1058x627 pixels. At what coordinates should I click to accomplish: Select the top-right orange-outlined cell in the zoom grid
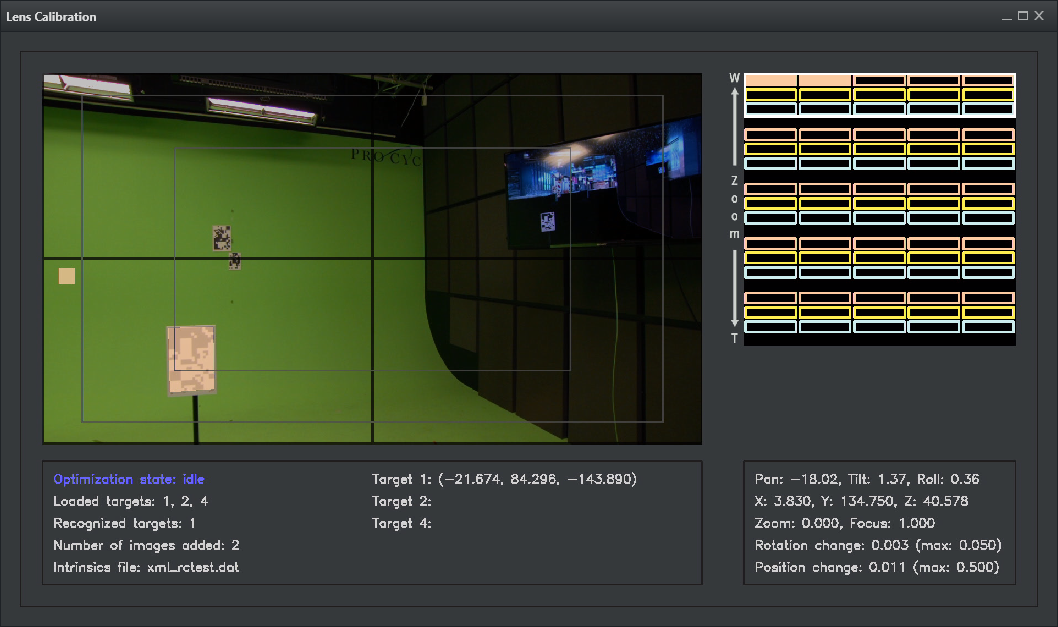(x=987, y=80)
